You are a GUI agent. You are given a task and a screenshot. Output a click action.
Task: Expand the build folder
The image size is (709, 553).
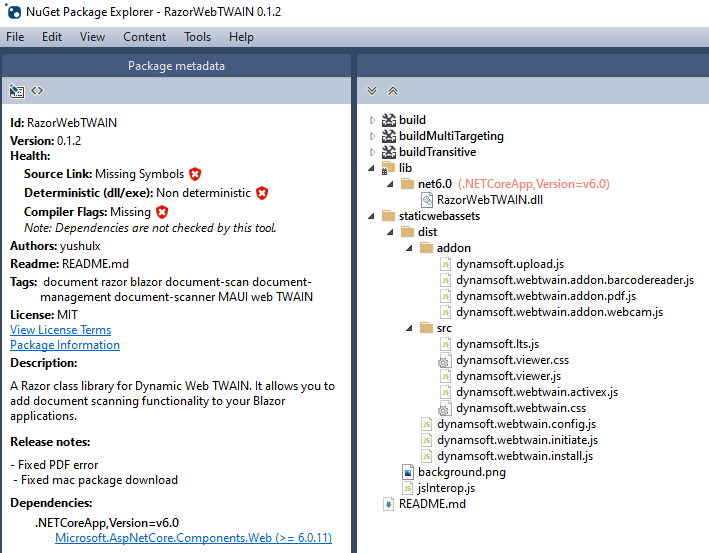click(x=374, y=120)
